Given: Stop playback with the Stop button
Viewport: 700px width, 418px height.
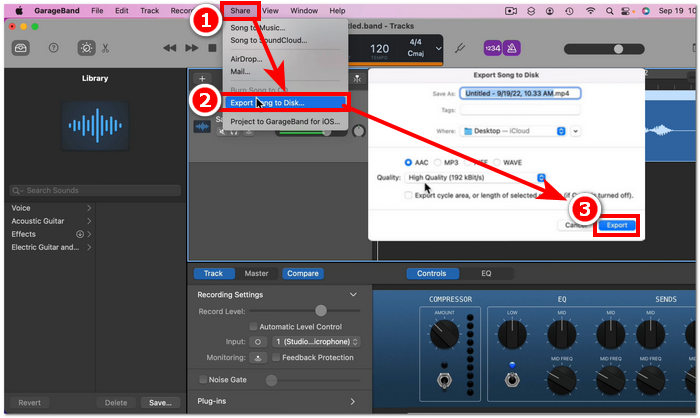Looking at the screenshot, I should (x=212, y=48).
